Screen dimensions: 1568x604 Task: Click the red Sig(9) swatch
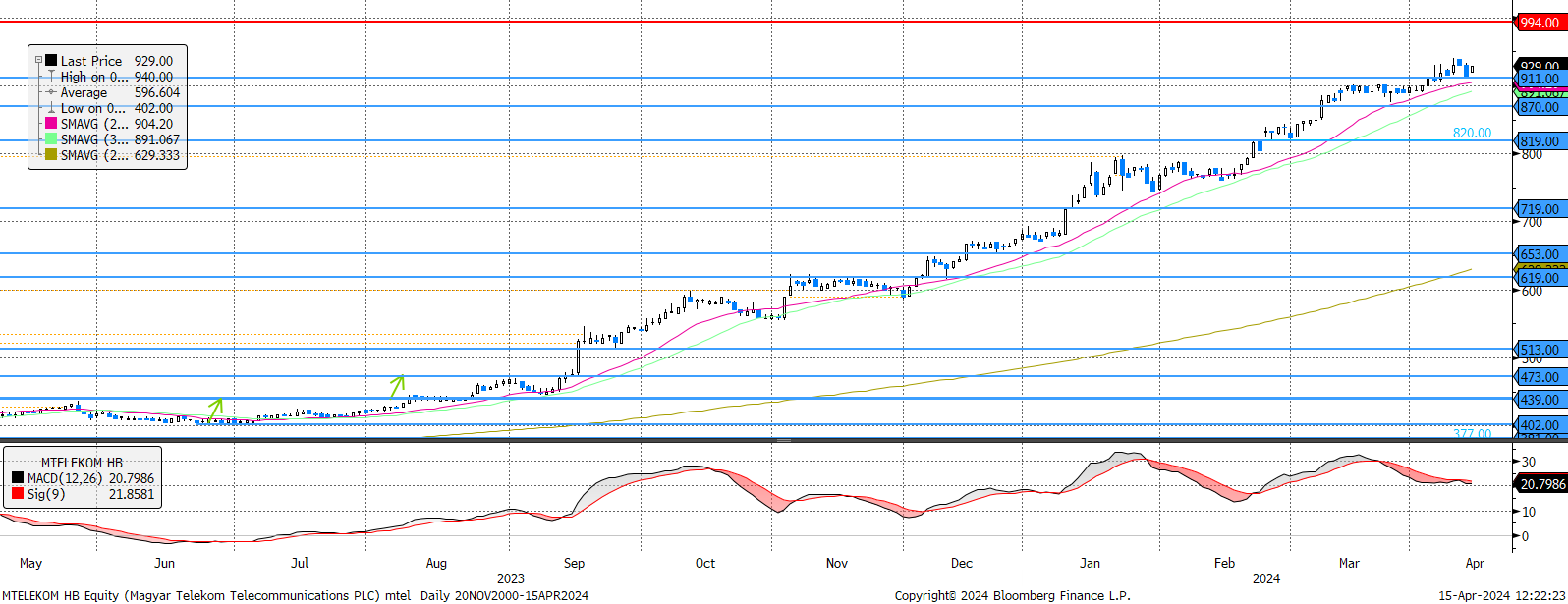coord(18,494)
